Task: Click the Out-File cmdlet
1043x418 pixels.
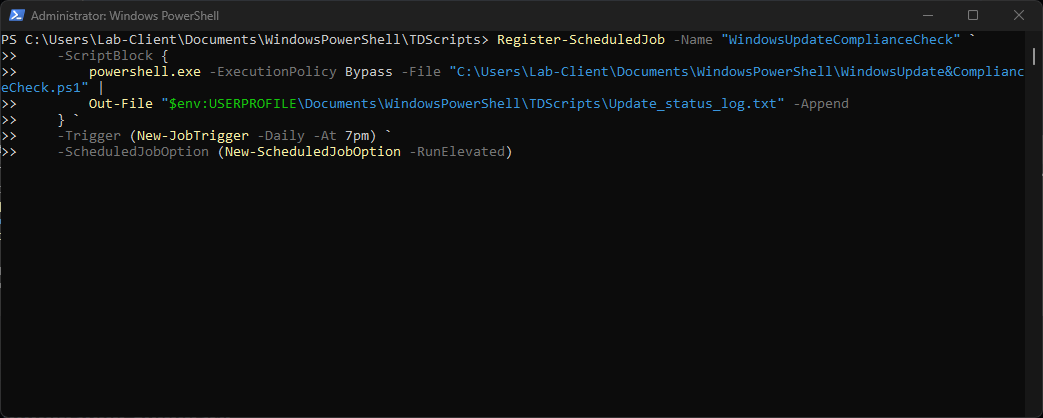Action: (x=121, y=104)
